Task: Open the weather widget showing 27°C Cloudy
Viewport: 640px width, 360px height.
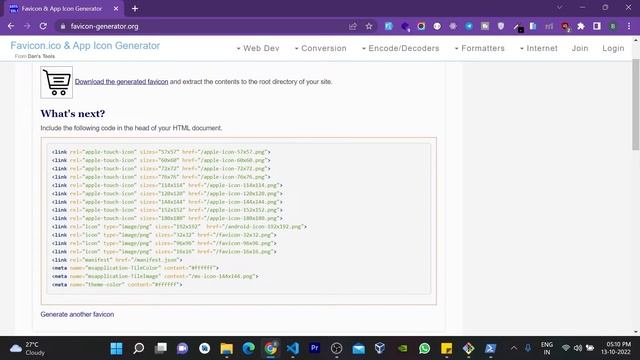Action: pos(28,348)
